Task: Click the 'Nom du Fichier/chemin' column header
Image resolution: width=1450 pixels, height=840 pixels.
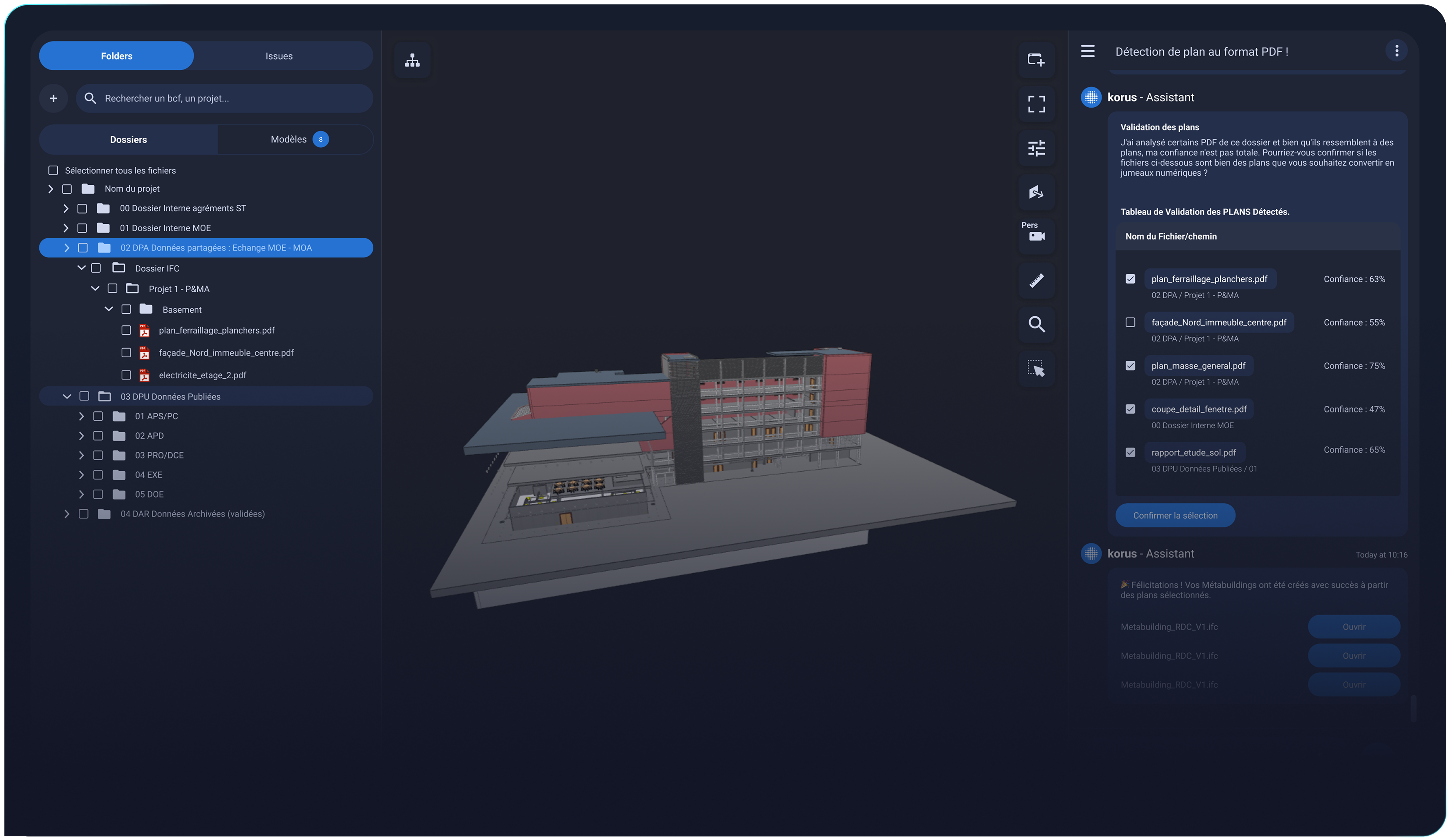Action: tap(1170, 236)
